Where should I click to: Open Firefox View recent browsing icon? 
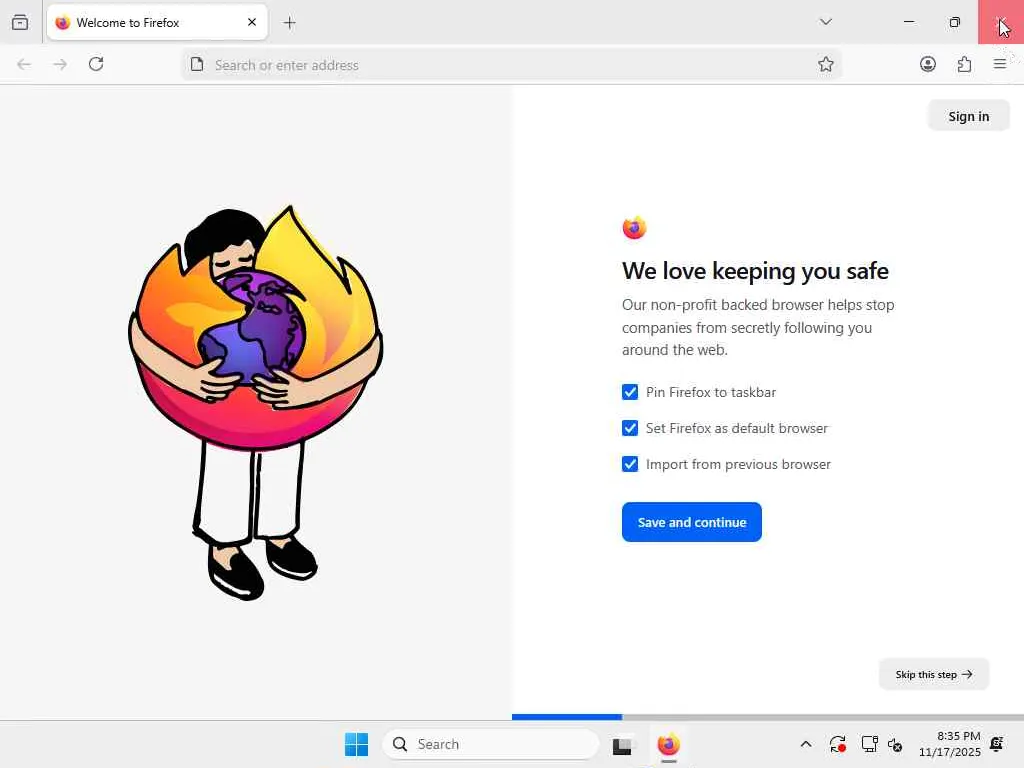[x=20, y=22]
